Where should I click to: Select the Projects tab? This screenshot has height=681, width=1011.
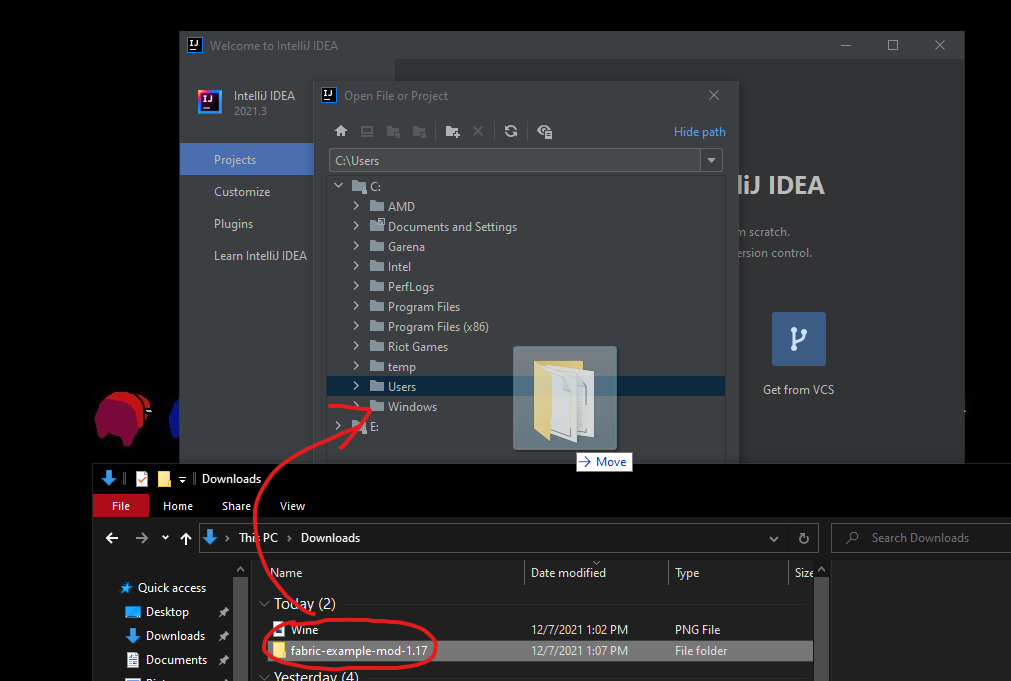click(247, 159)
